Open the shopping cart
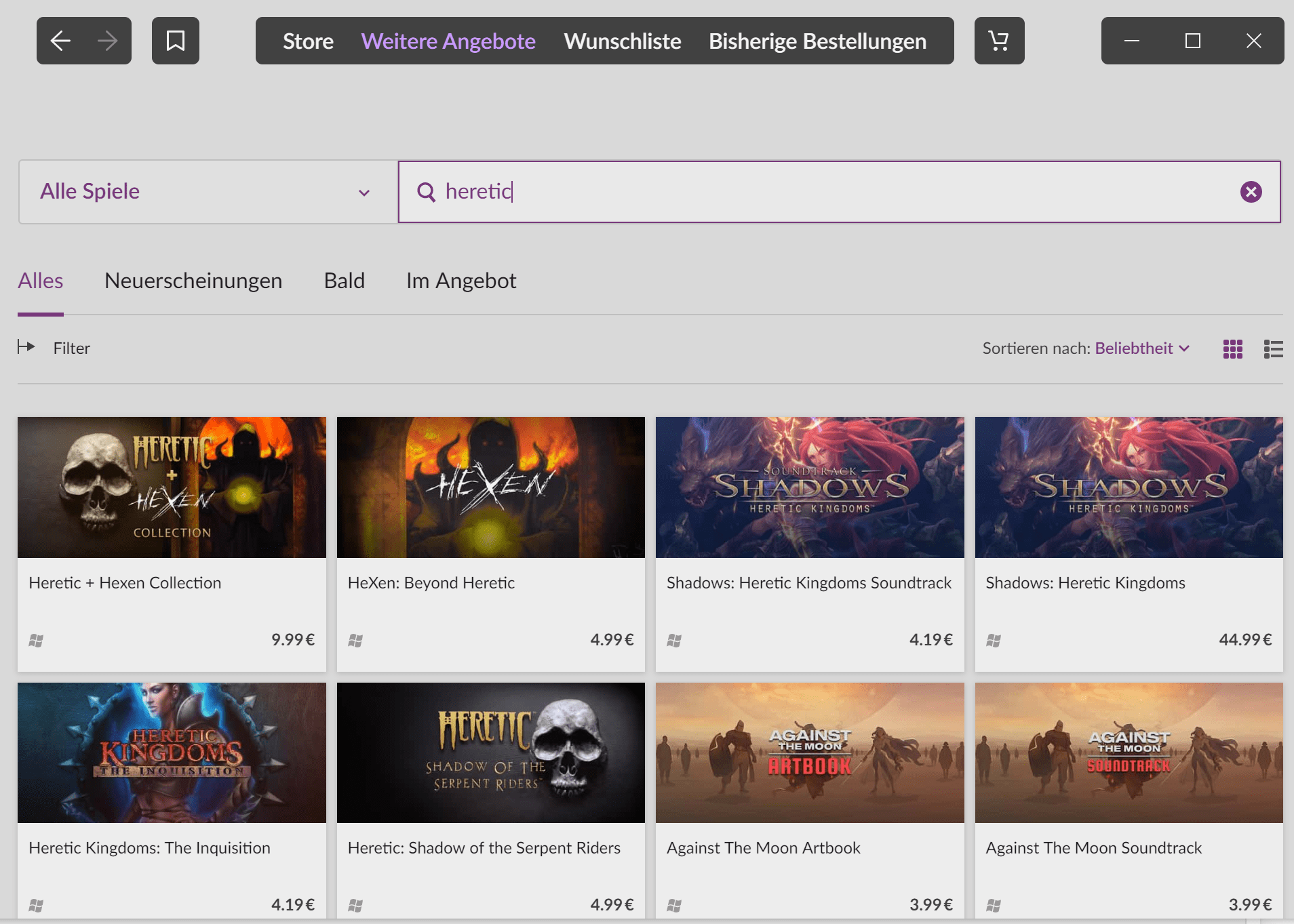Viewport: 1294px width, 924px height. point(999,41)
